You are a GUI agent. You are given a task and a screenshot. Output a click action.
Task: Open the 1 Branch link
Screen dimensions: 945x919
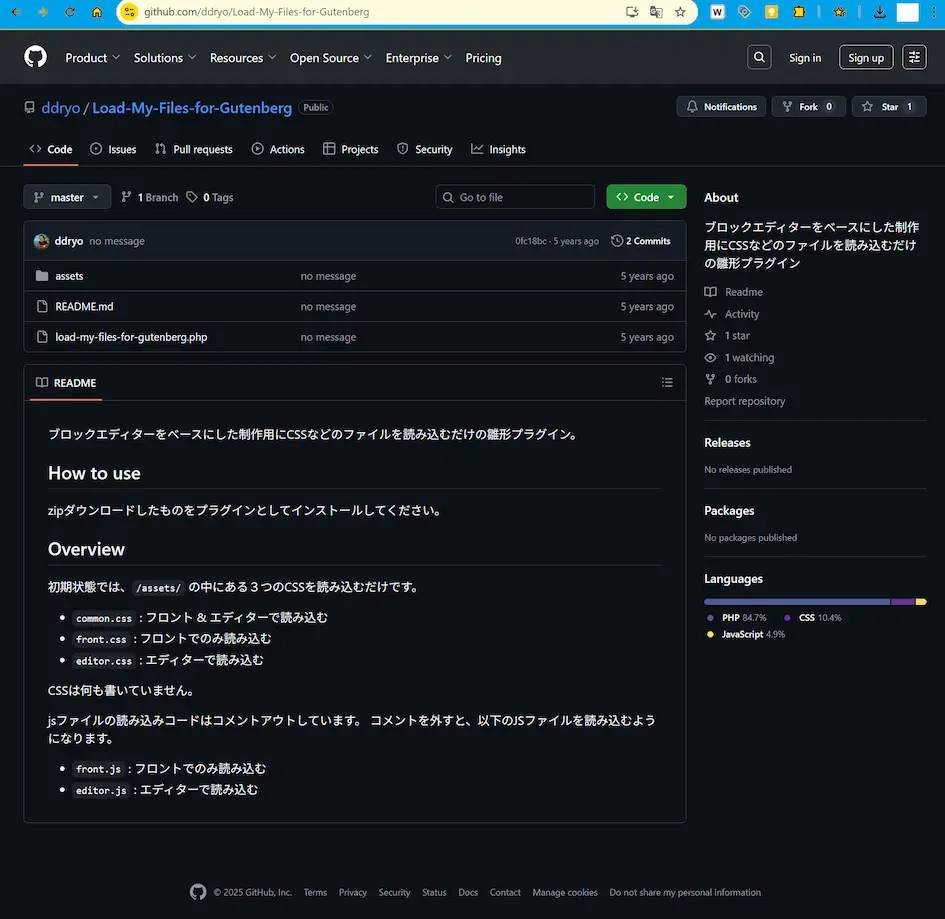coord(150,197)
